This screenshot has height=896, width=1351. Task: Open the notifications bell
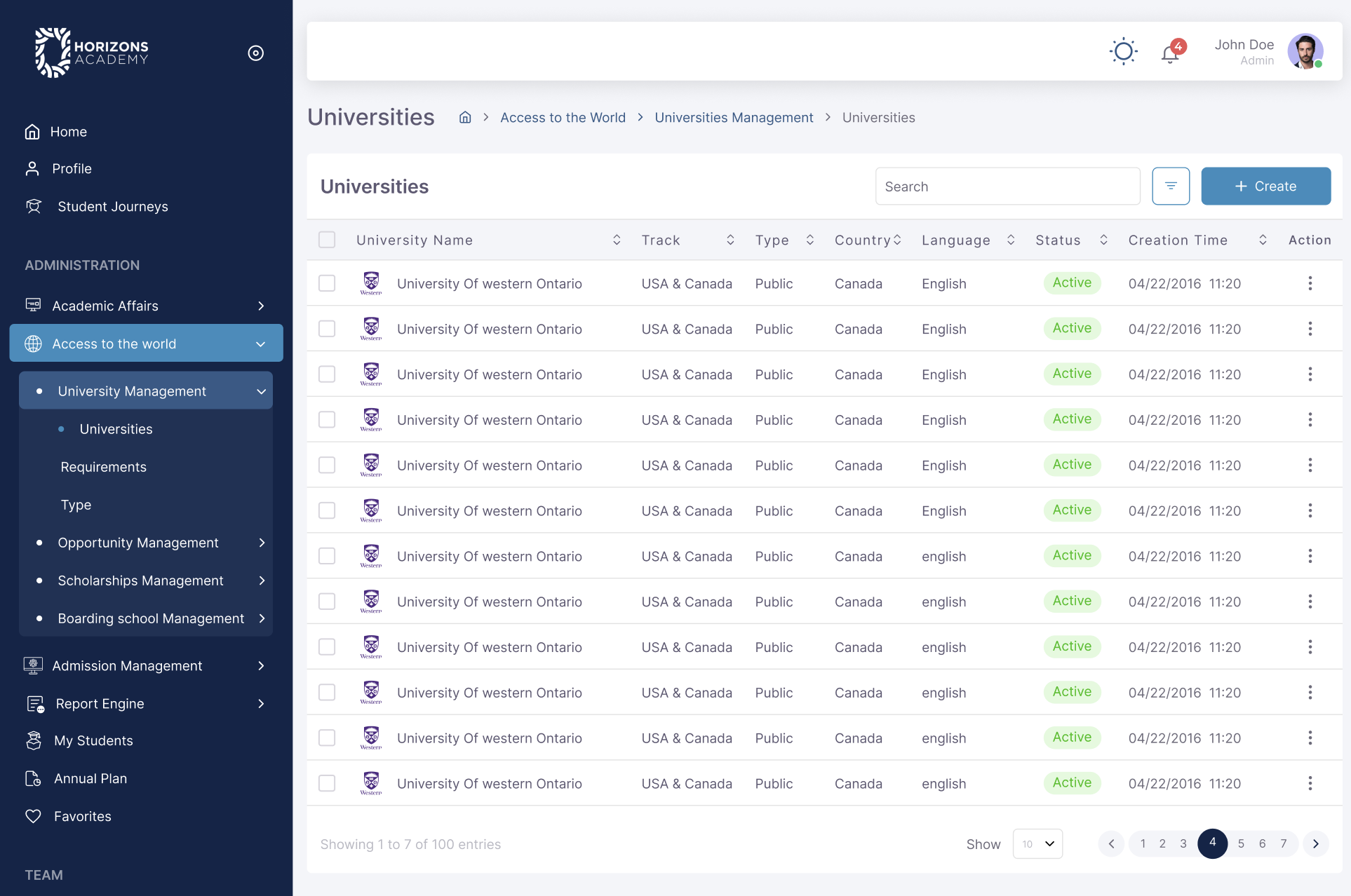click(1170, 53)
